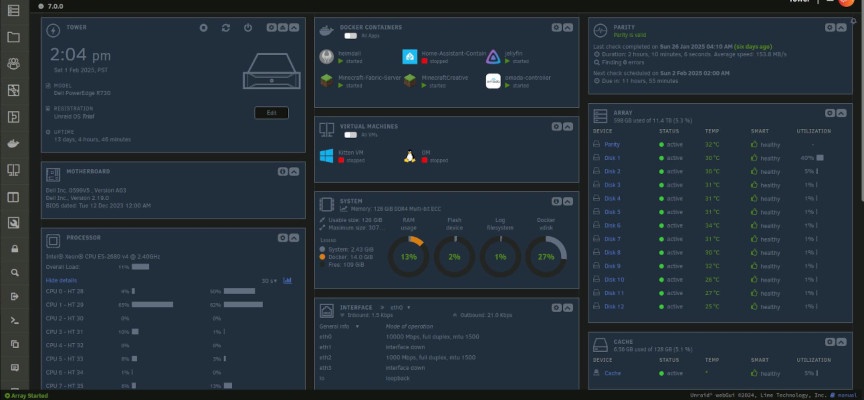
Task: Click the jellyfin container icon
Action: click(493, 57)
